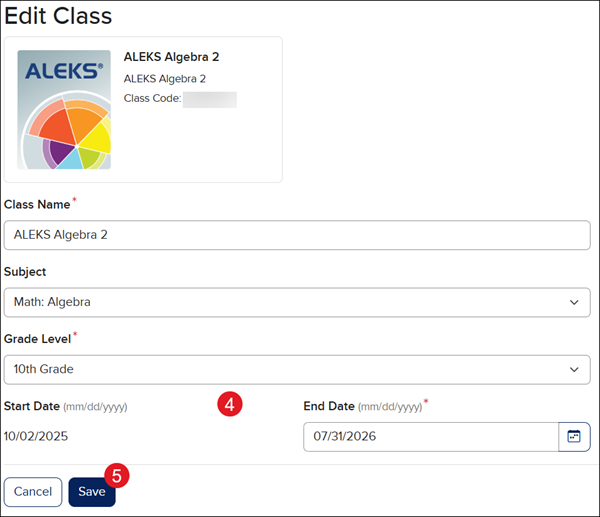This screenshot has height=517, width=600.
Task: Click the red step 4 marker
Action: [230, 405]
